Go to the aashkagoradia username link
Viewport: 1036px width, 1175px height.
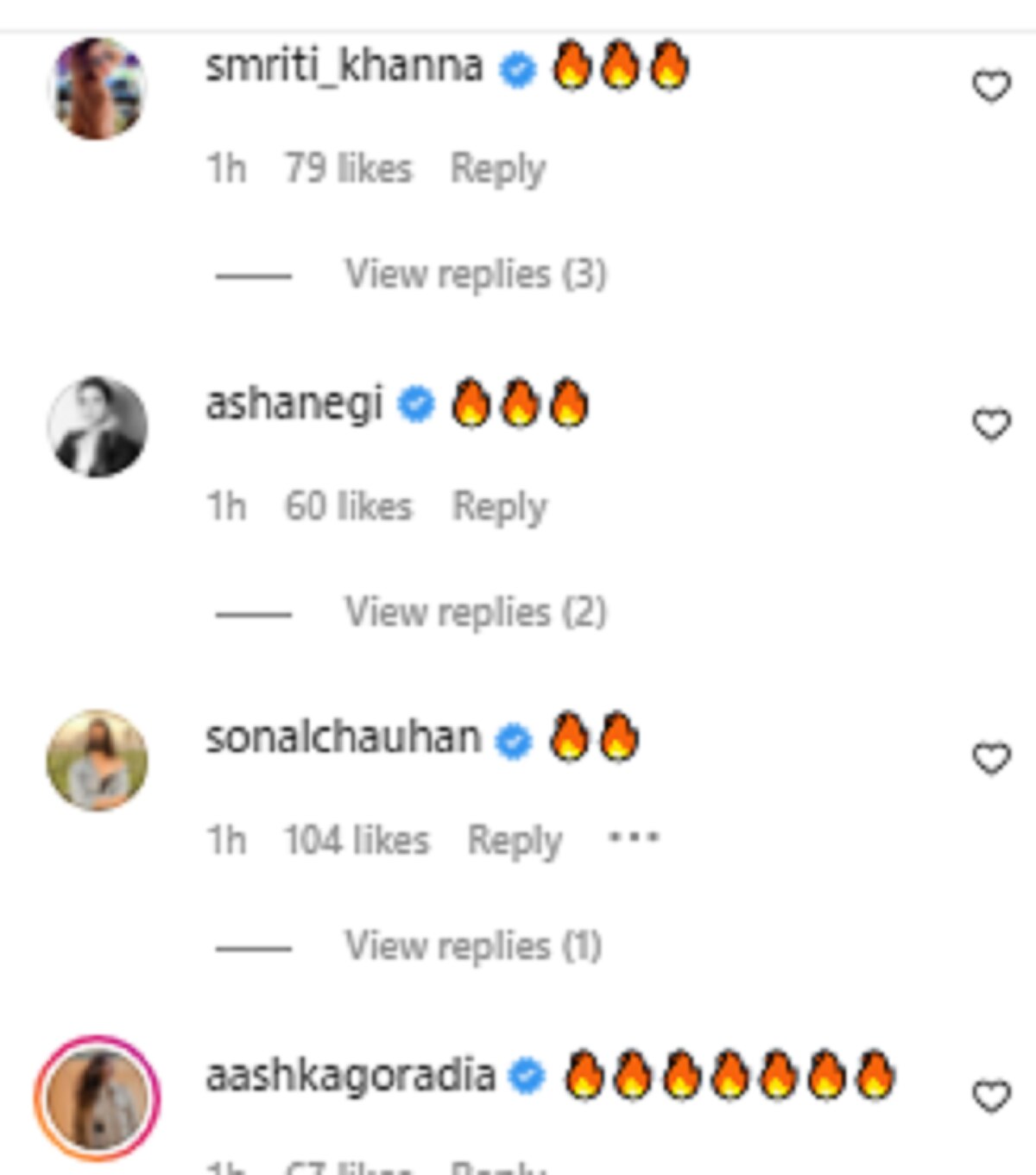click(350, 1076)
